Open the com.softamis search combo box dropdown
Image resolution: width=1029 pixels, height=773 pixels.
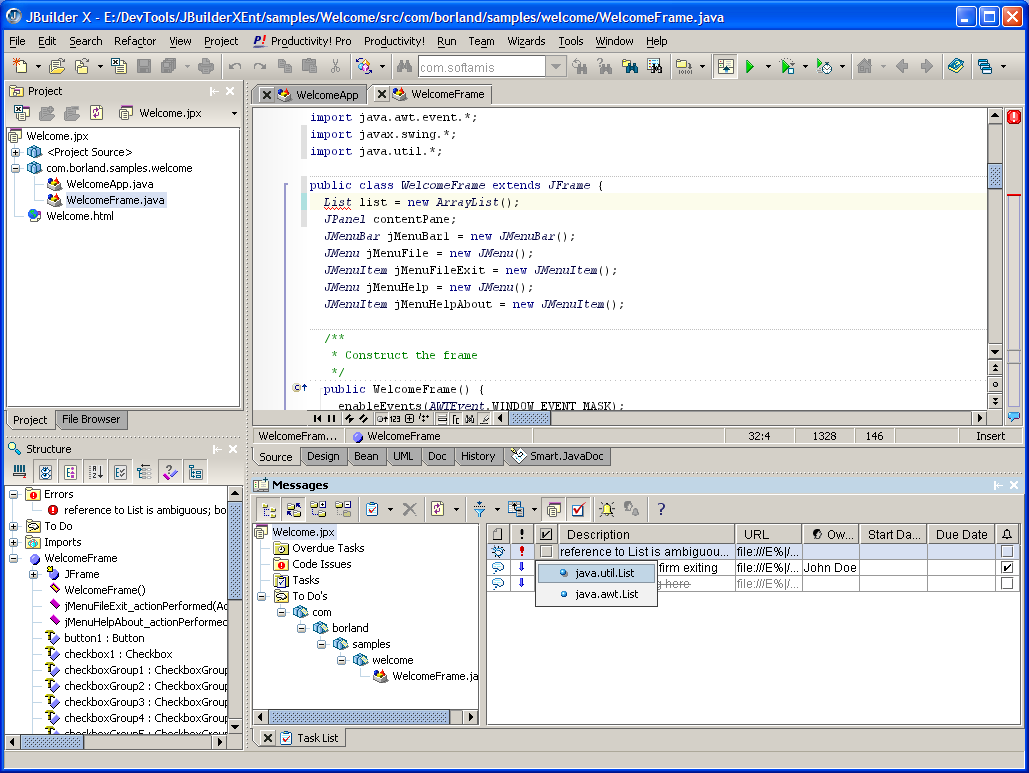tap(556, 67)
